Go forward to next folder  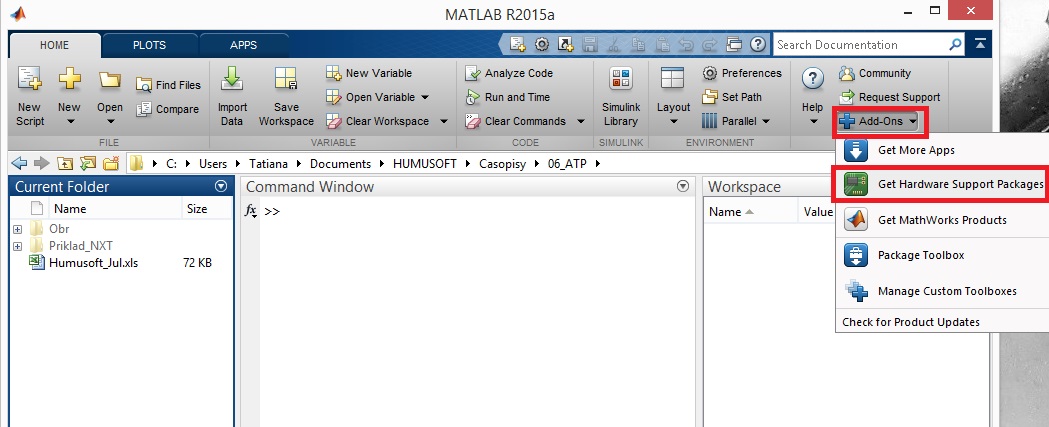[41, 163]
